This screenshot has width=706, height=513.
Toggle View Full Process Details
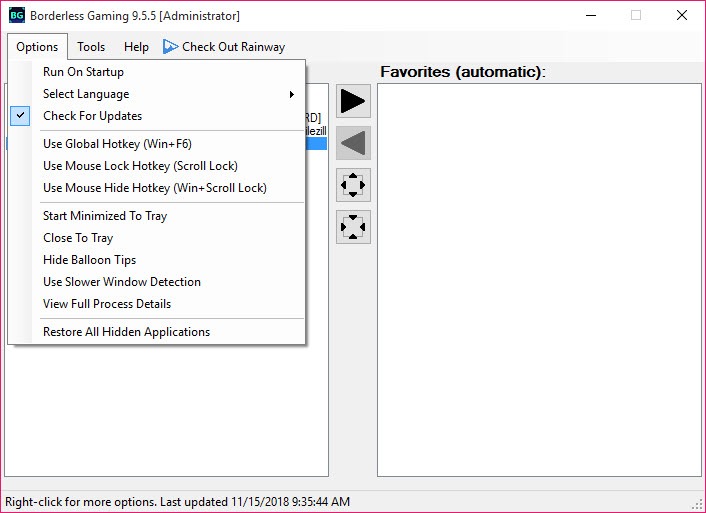pos(156,304)
